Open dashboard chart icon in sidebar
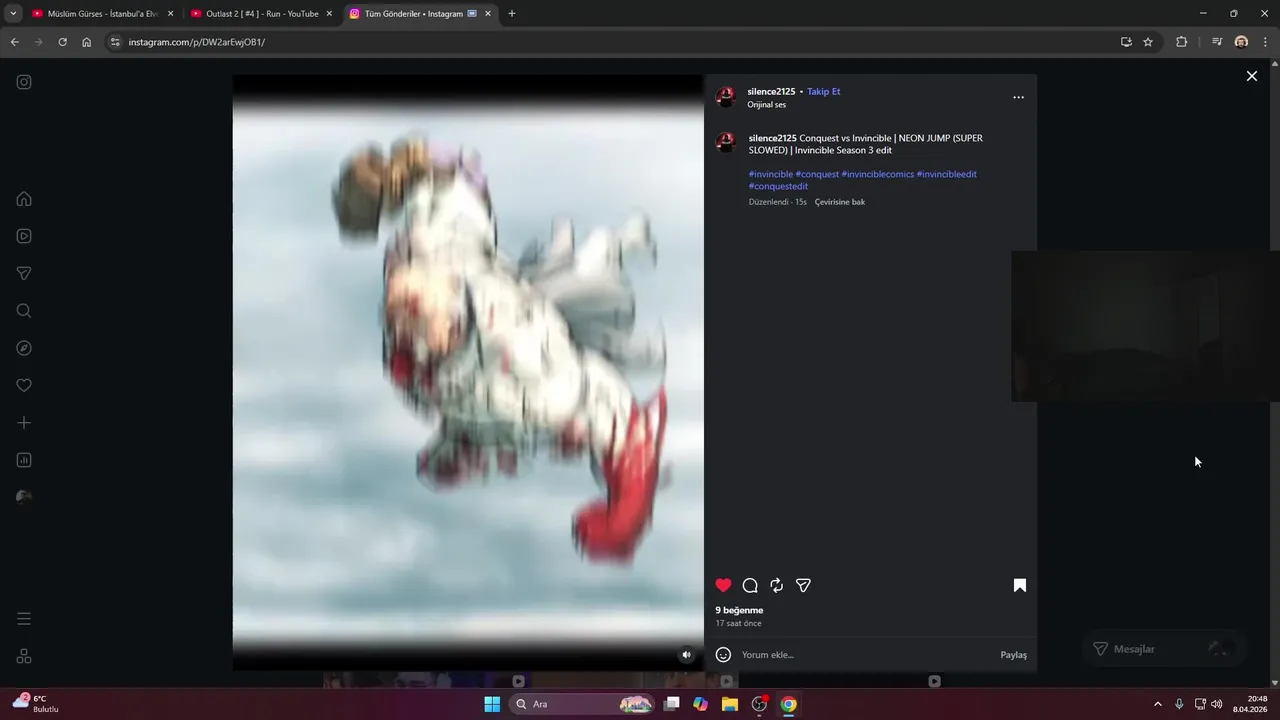This screenshot has height=720, width=1280. [x=24, y=460]
